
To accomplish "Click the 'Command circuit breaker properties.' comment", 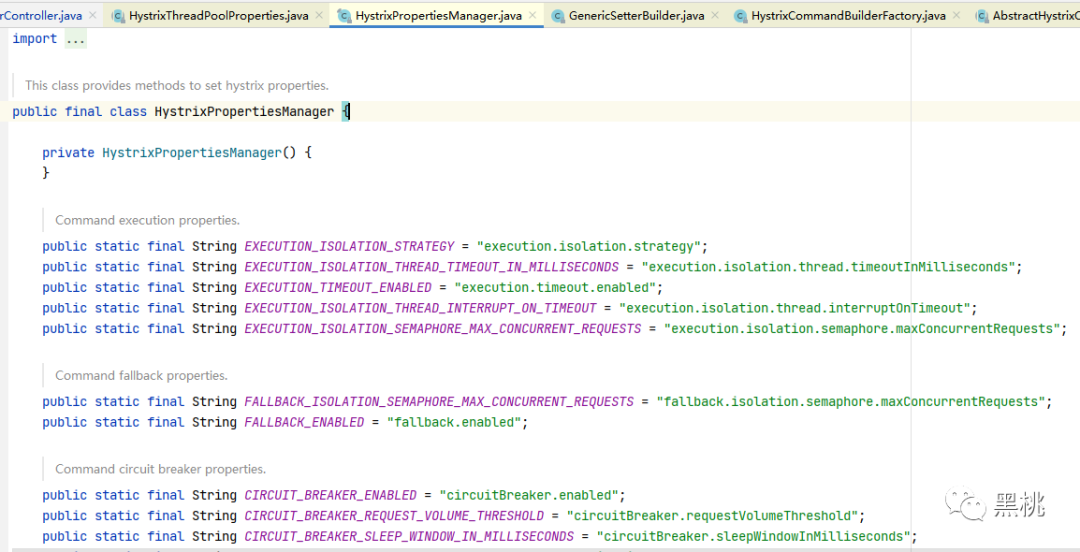I will point(160,469).
